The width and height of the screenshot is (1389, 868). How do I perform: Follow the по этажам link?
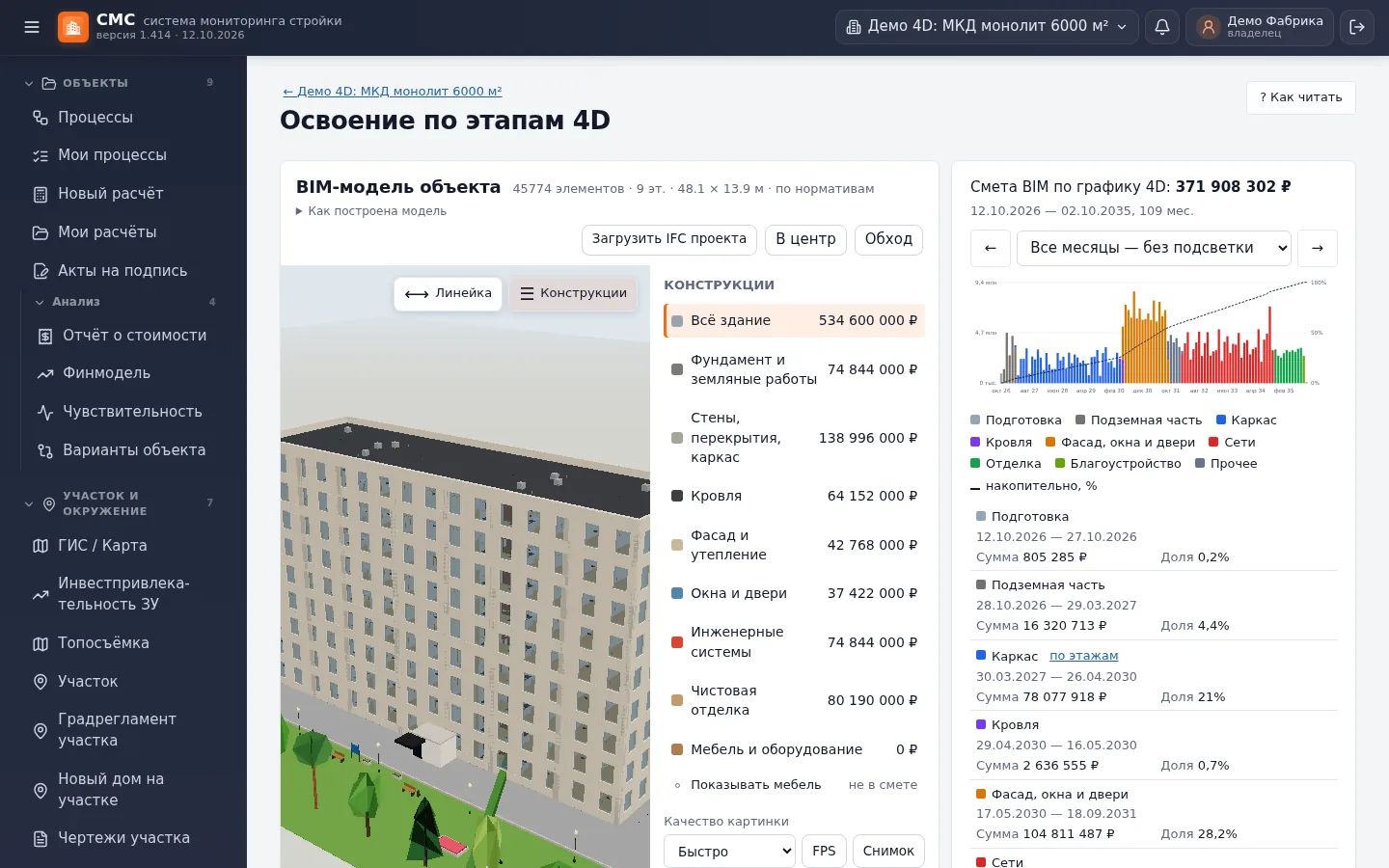[x=1084, y=656]
